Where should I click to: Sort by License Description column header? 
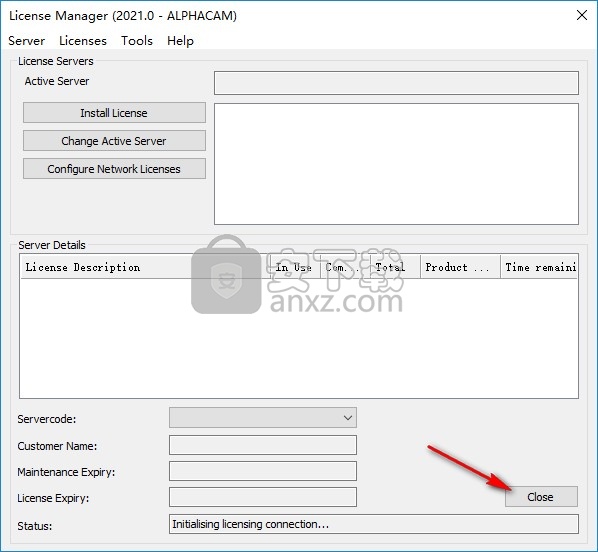(x=145, y=267)
